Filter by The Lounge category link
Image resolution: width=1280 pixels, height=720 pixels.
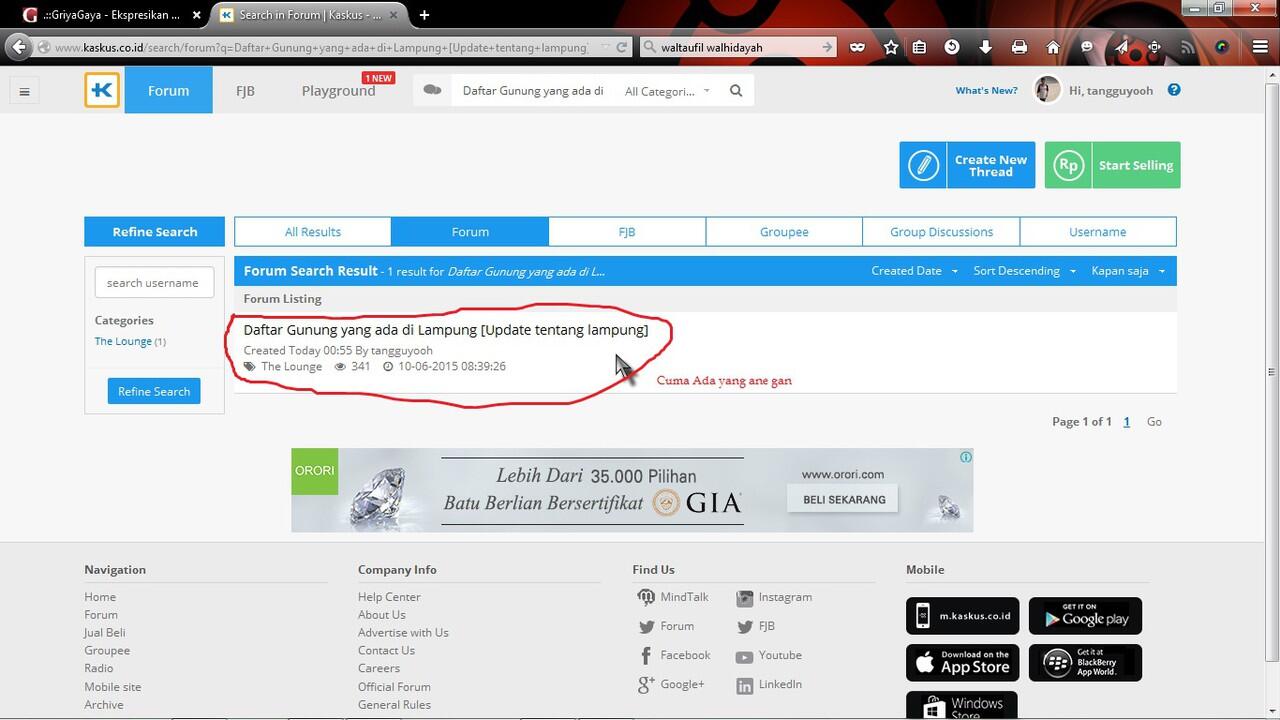click(x=123, y=341)
